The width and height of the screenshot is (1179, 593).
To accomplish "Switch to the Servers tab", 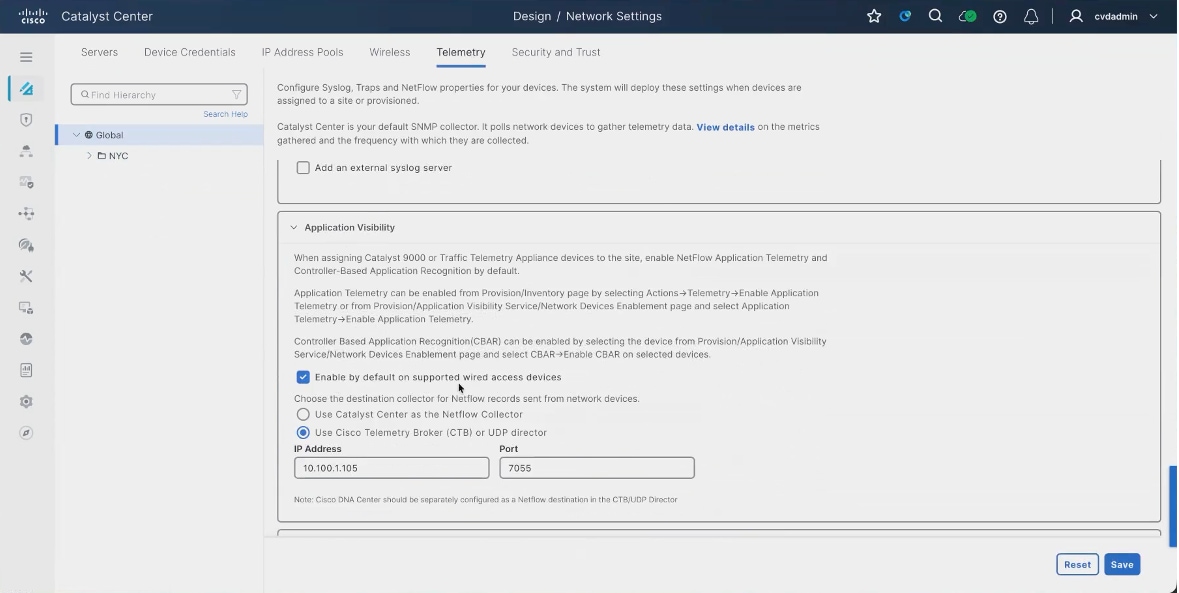I will click(x=99, y=52).
